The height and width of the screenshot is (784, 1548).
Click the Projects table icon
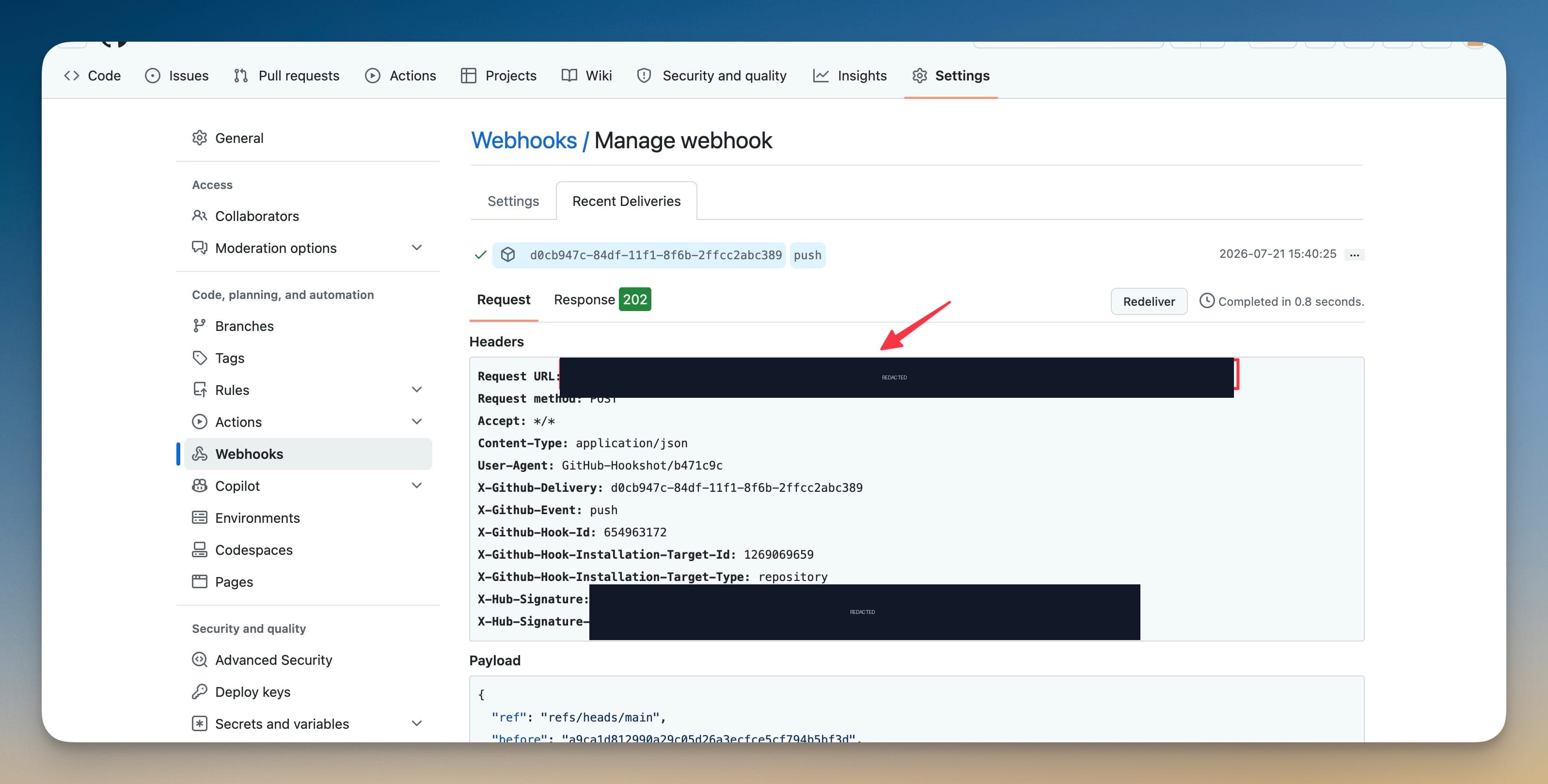point(469,76)
